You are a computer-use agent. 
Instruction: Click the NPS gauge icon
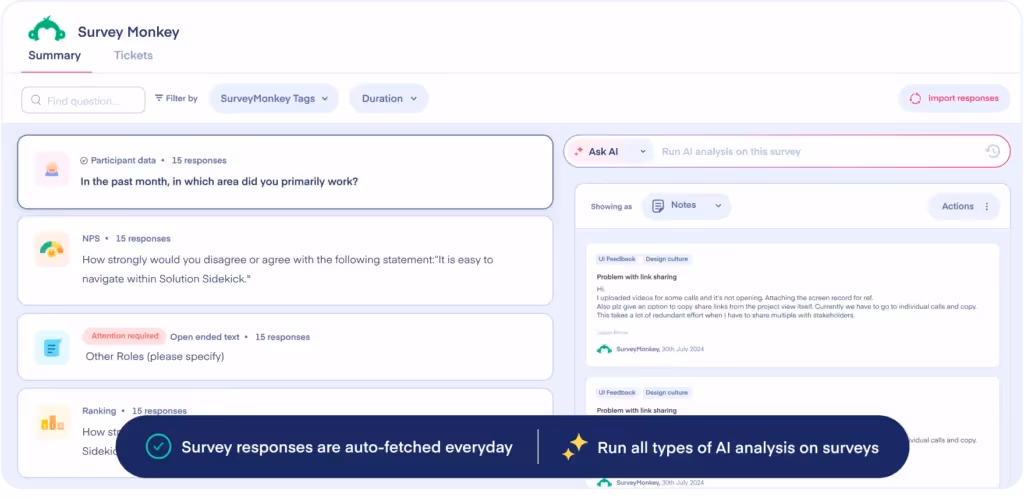point(52,249)
